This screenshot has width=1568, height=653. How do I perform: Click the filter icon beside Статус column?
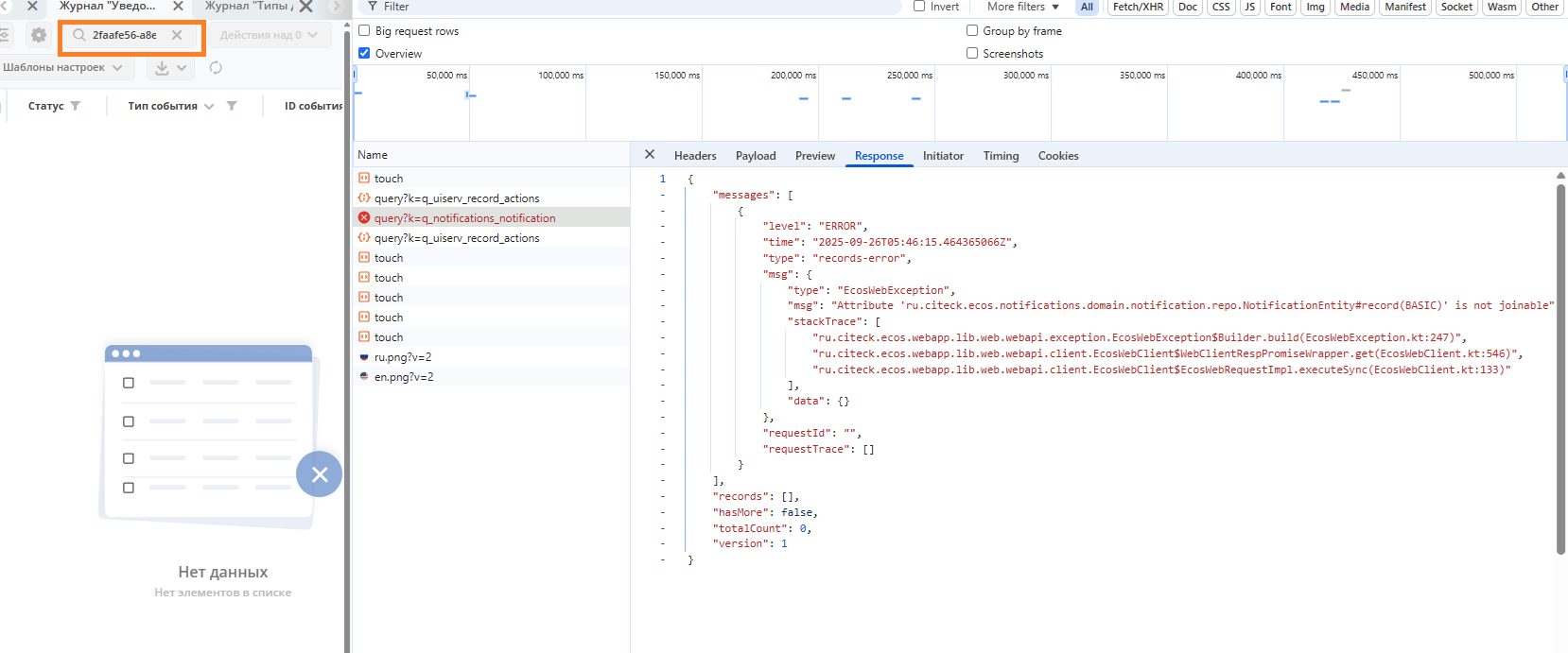[76, 106]
